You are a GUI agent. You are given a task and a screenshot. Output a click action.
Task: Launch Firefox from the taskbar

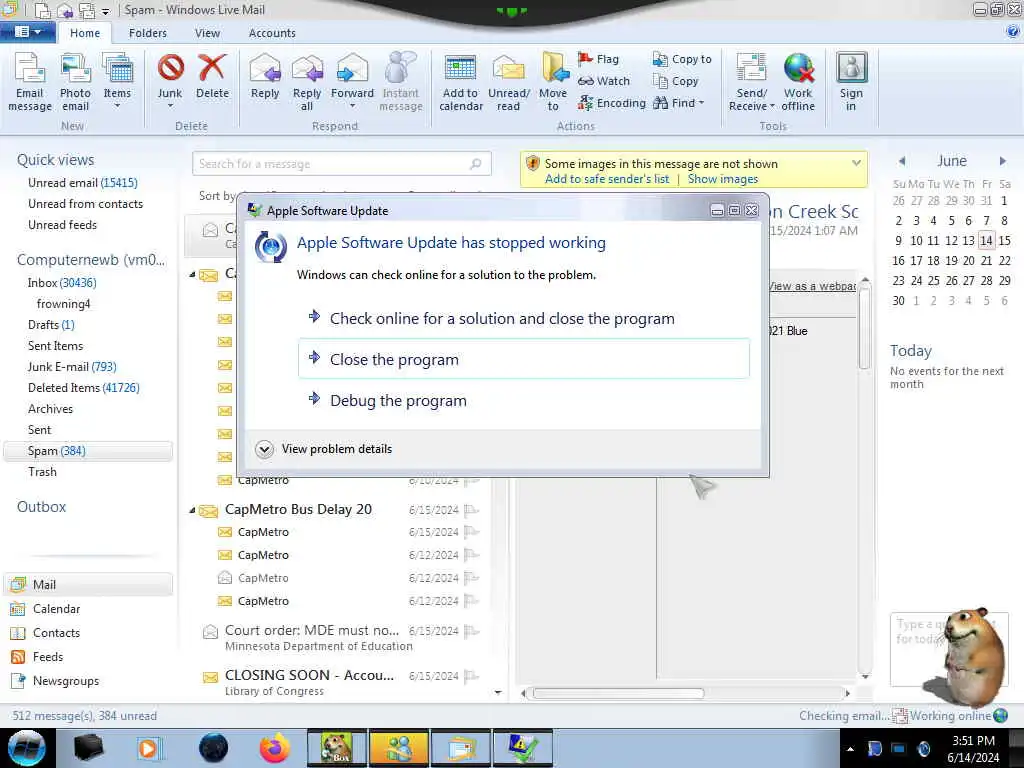click(275, 748)
